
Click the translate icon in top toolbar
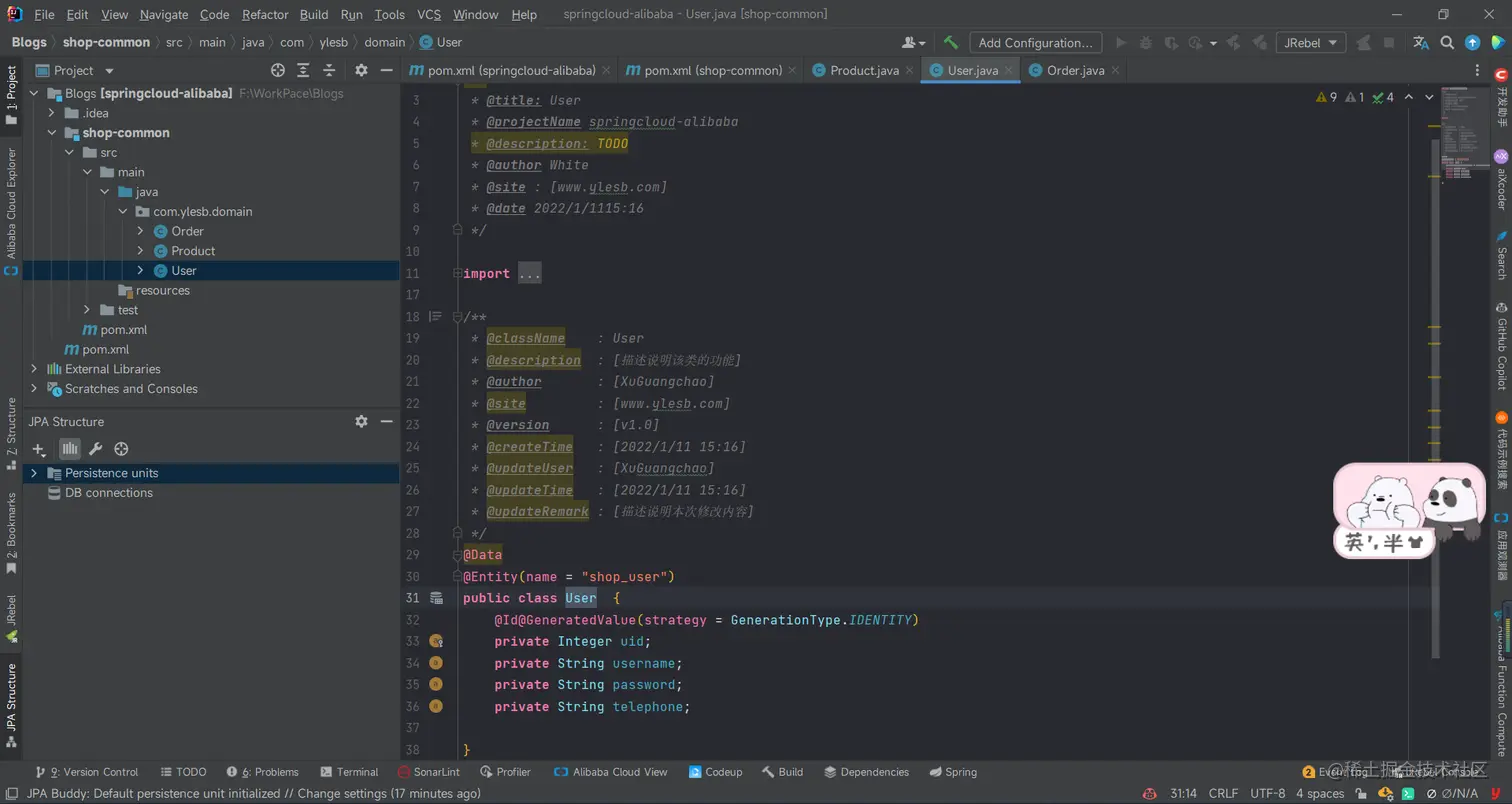coord(1421,43)
